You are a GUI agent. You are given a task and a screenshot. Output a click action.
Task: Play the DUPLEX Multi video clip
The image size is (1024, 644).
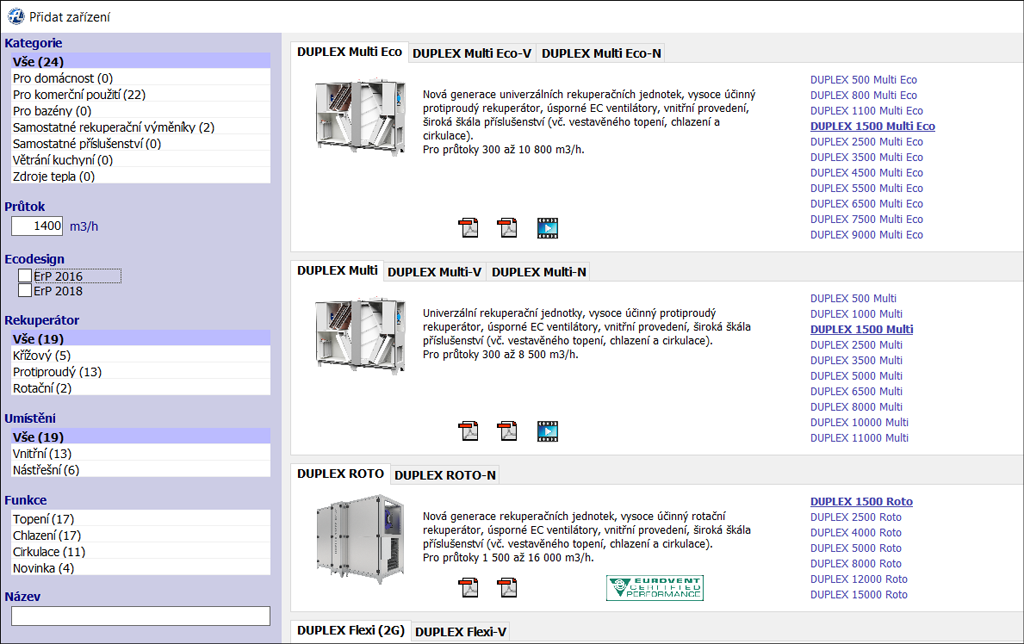pyautogui.click(x=547, y=431)
